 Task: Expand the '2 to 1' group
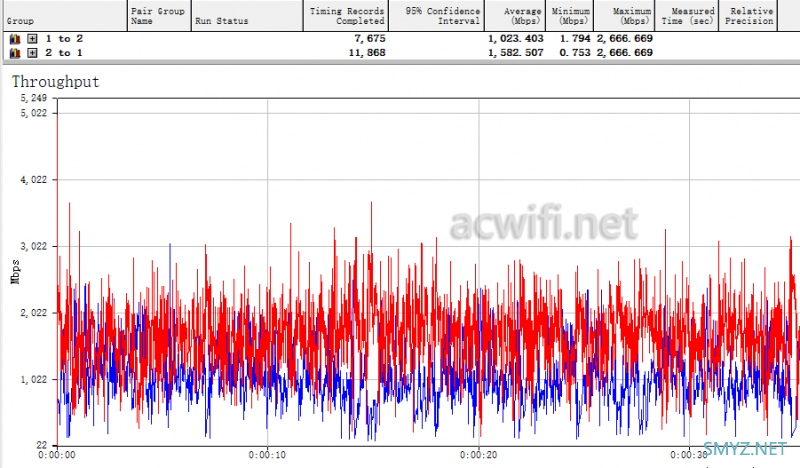coord(33,52)
